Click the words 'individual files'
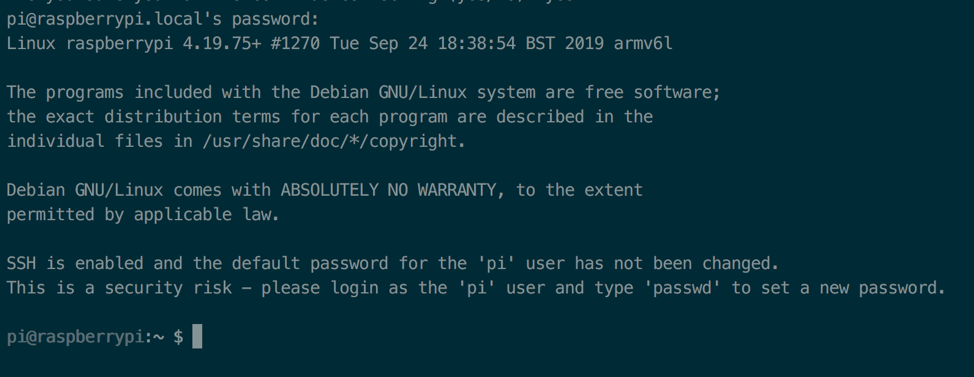The image size is (974, 377). tap(85, 142)
